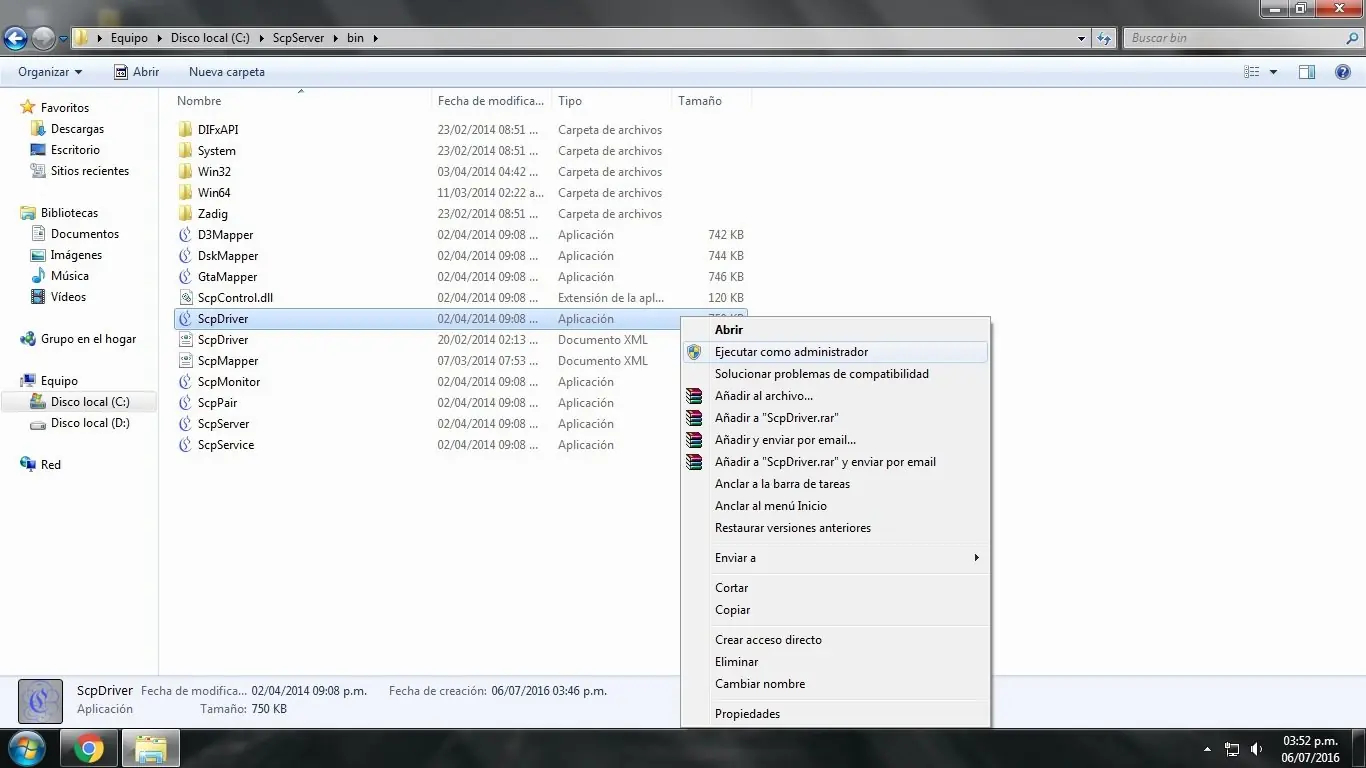This screenshot has width=1366, height=768.
Task: Expand the address bar history dropdown
Action: pos(1082,38)
